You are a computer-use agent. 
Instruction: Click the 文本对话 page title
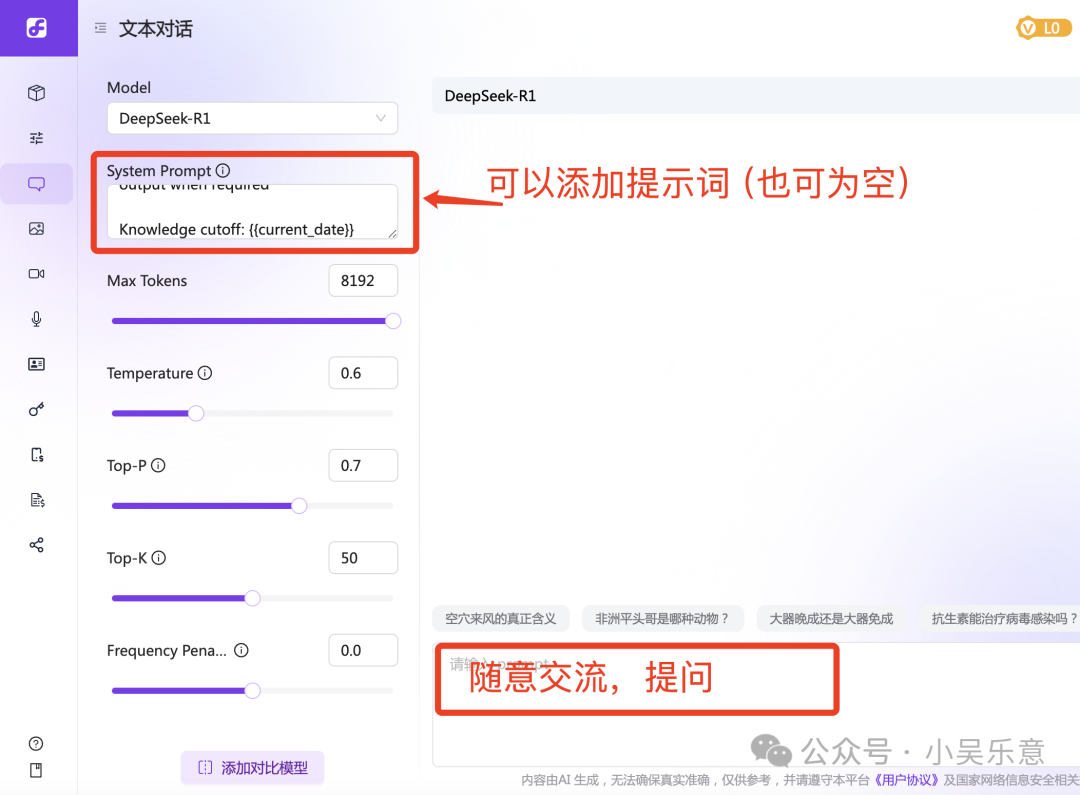click(156, 28)
